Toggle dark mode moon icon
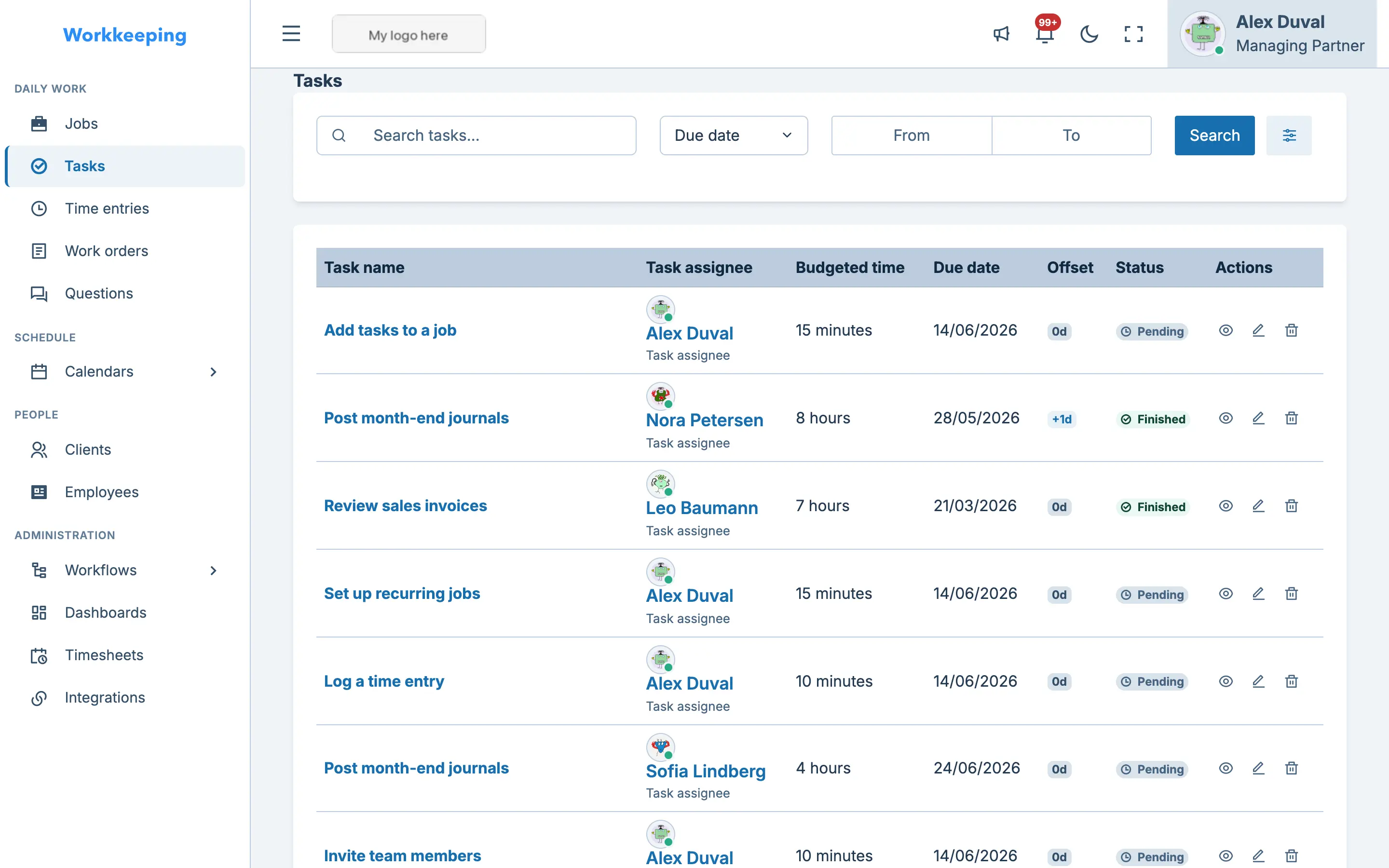 (x=1089, y=34)
